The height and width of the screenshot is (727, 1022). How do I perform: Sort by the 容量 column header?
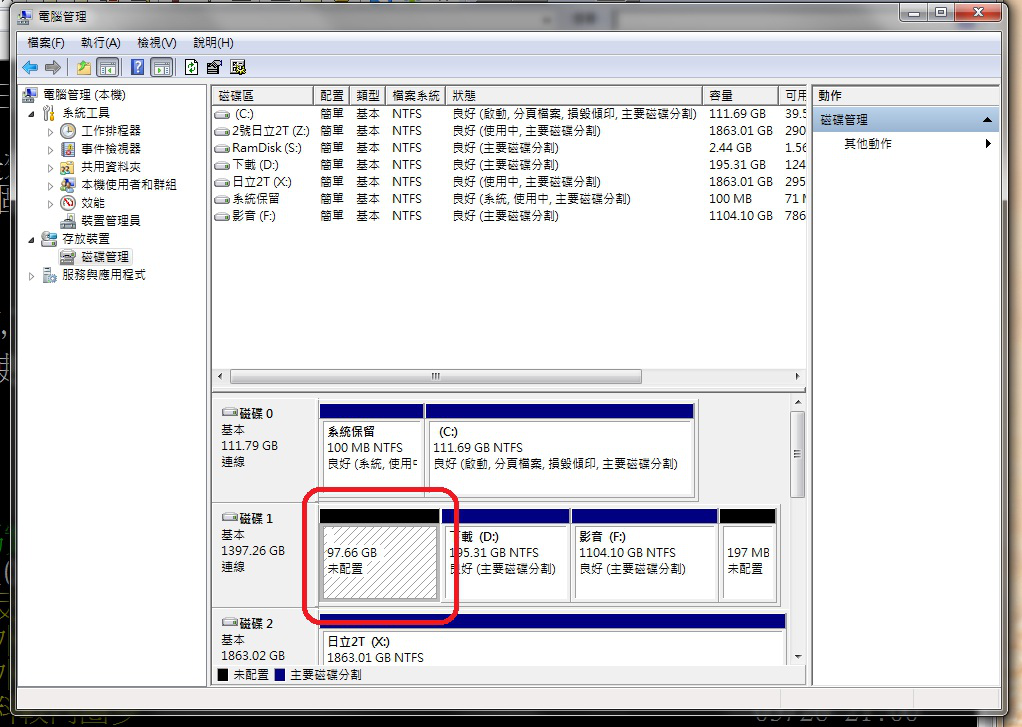pos(740,96)
